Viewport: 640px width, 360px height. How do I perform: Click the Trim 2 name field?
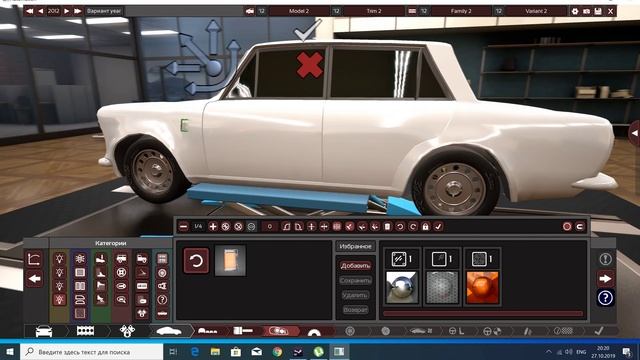[374, 11]
